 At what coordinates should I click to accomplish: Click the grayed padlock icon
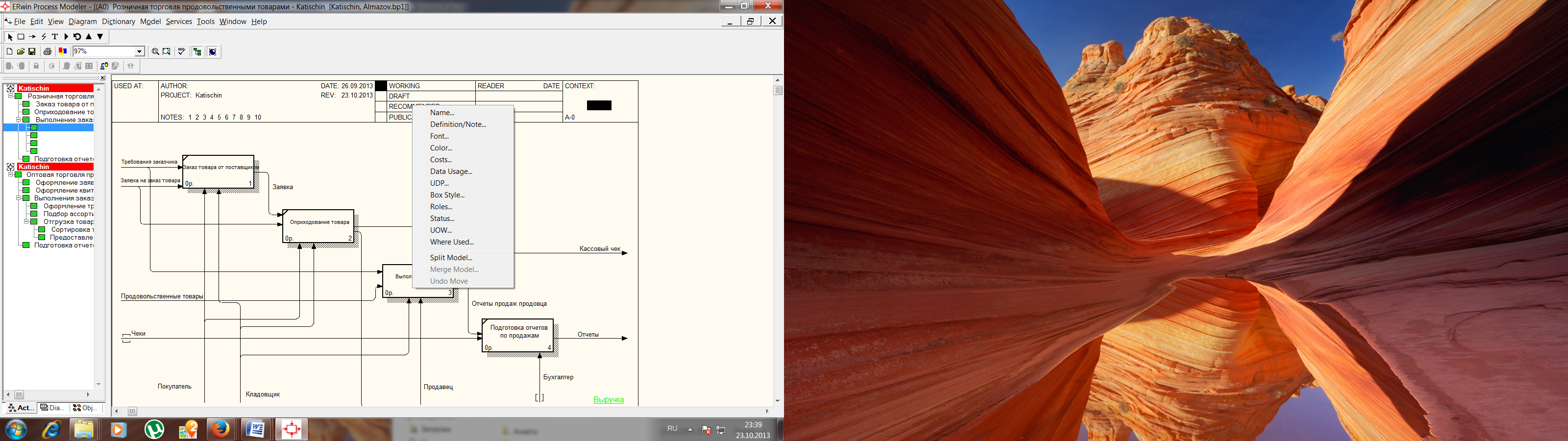point(36,66)
